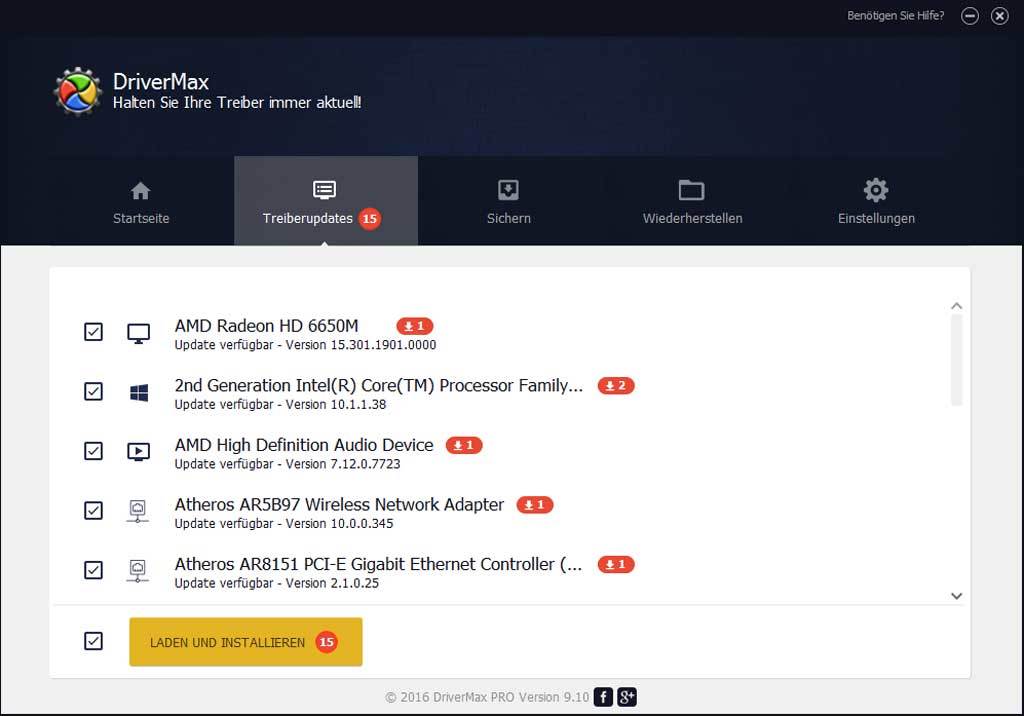Click the 15 badge on the install button

coord(327,642)
